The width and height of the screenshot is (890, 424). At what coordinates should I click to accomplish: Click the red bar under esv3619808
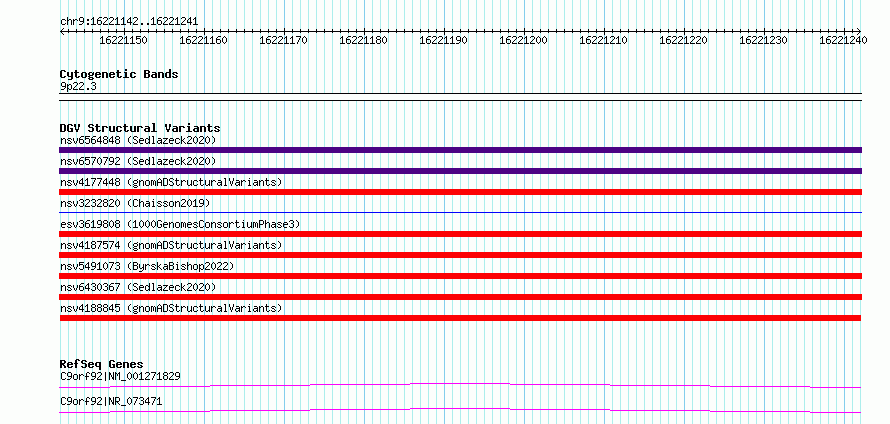460,234
